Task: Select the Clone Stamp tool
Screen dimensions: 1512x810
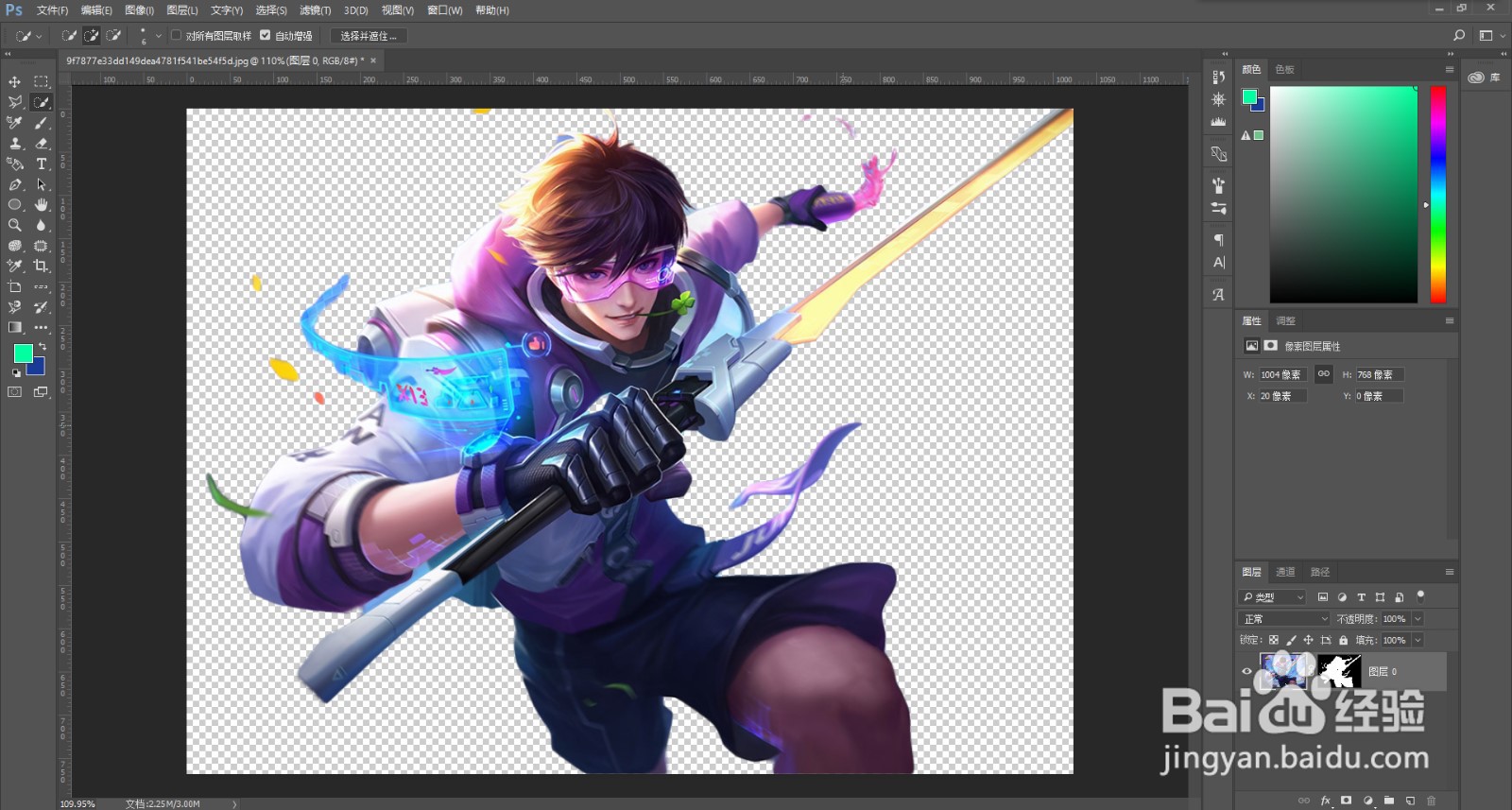Action: 15,144
